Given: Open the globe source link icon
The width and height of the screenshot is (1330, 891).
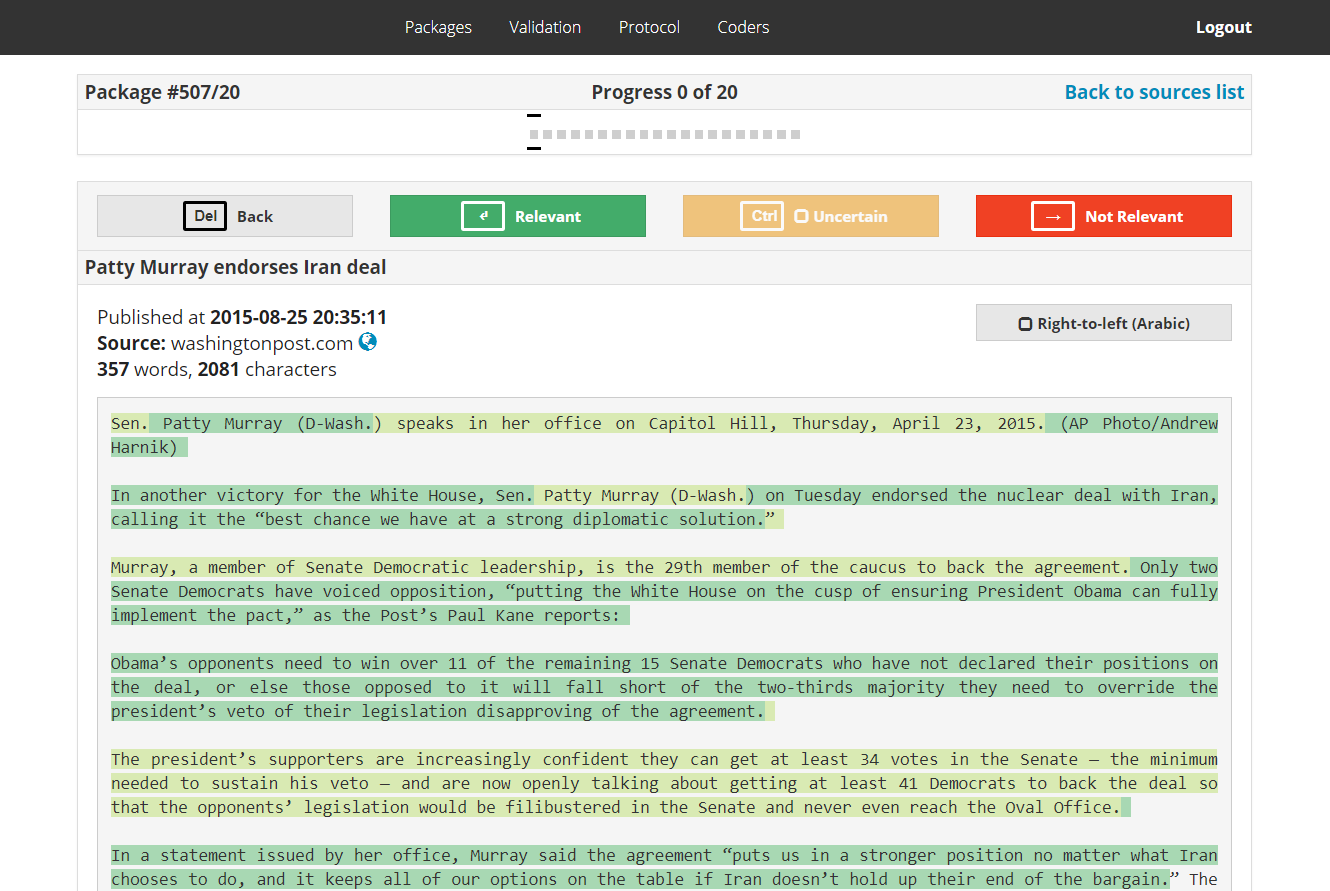Looking at the screenshot, I should coord(368,342).
